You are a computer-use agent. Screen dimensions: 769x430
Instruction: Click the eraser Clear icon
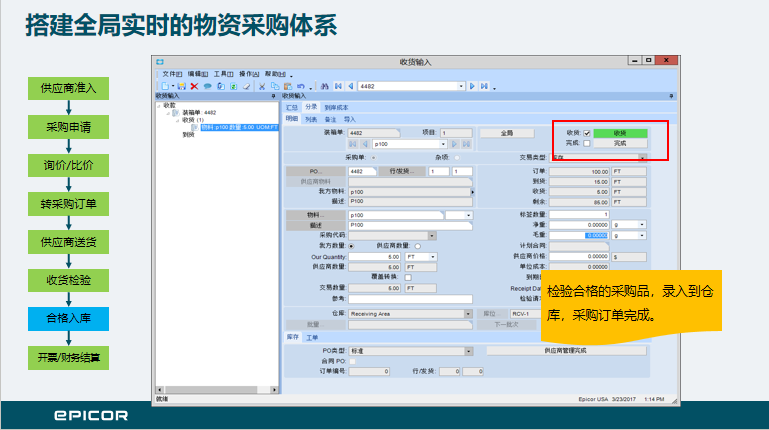pos(247,86)
